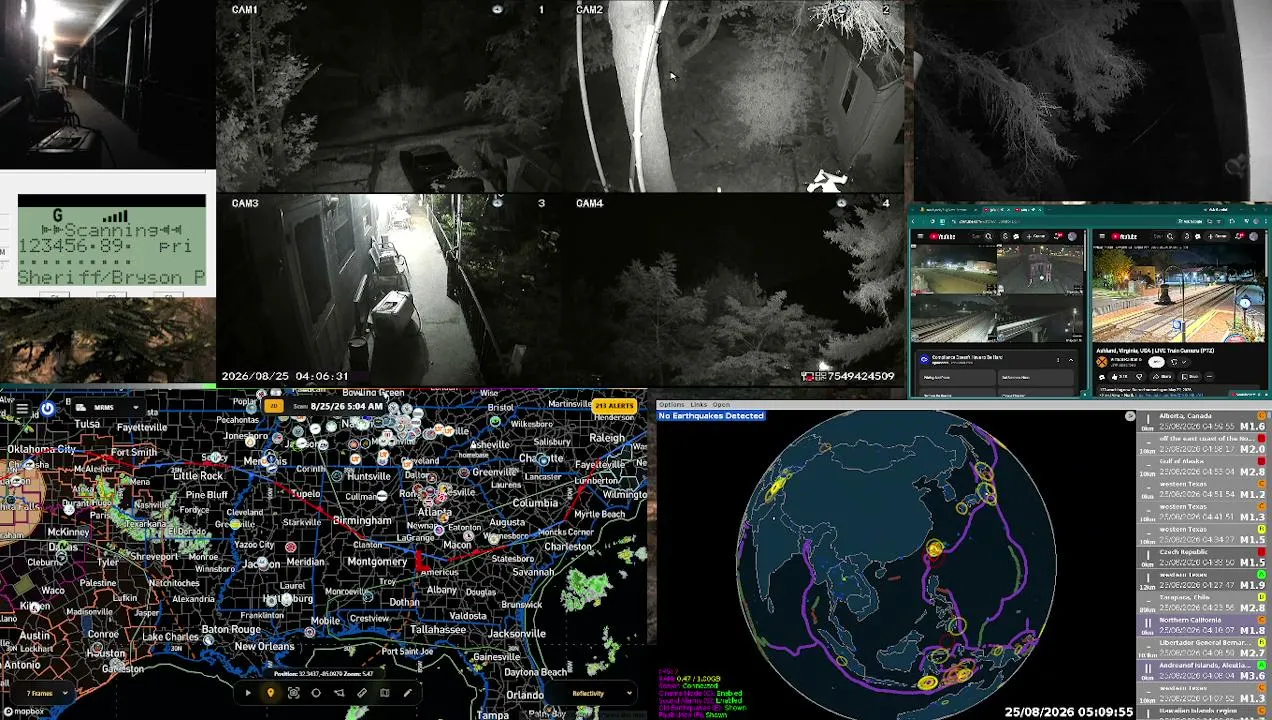
Task: Select the circle draw tool
Action: (316, 692)
